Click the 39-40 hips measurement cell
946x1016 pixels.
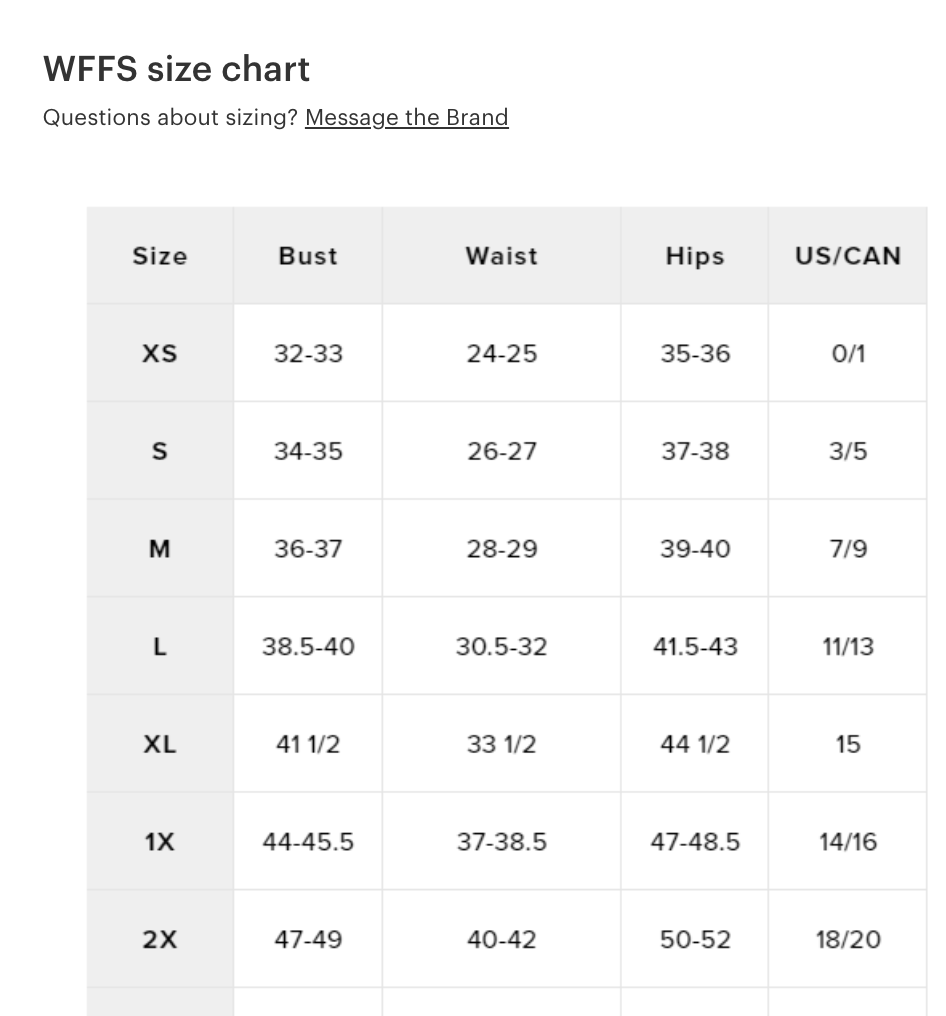click(694, 549)
